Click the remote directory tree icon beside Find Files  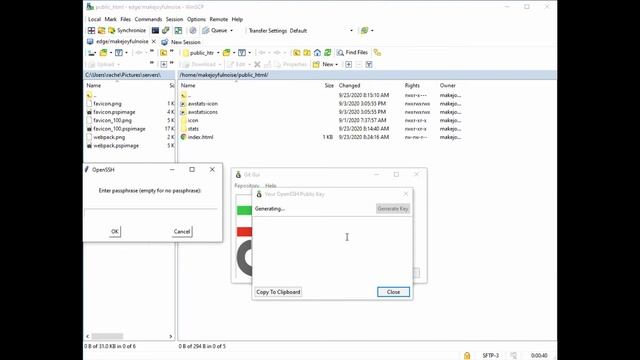point(377,53)
